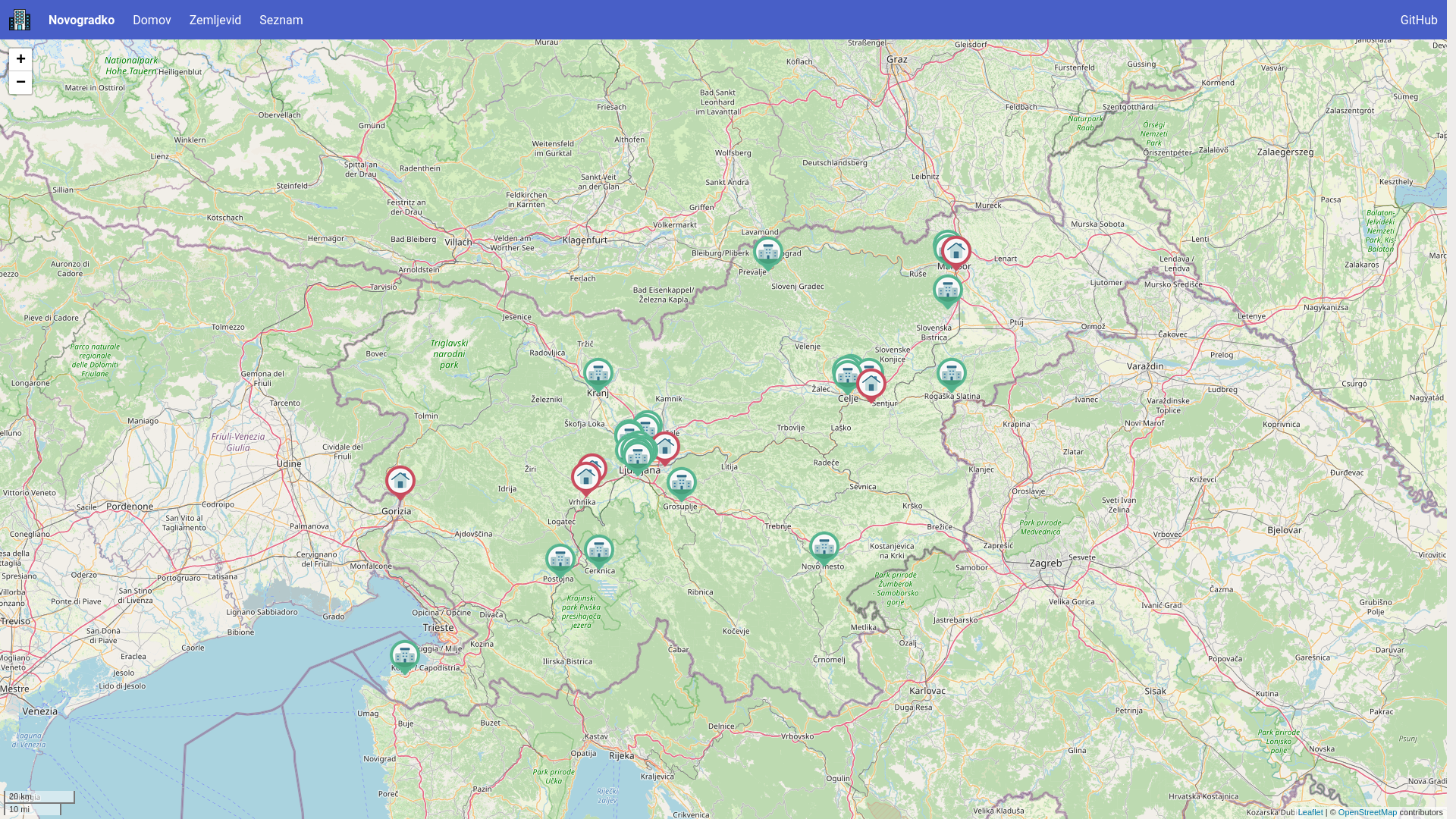Select the red house marker near Celje
The width and height of the screenshot is (1456, 819).
871,385
